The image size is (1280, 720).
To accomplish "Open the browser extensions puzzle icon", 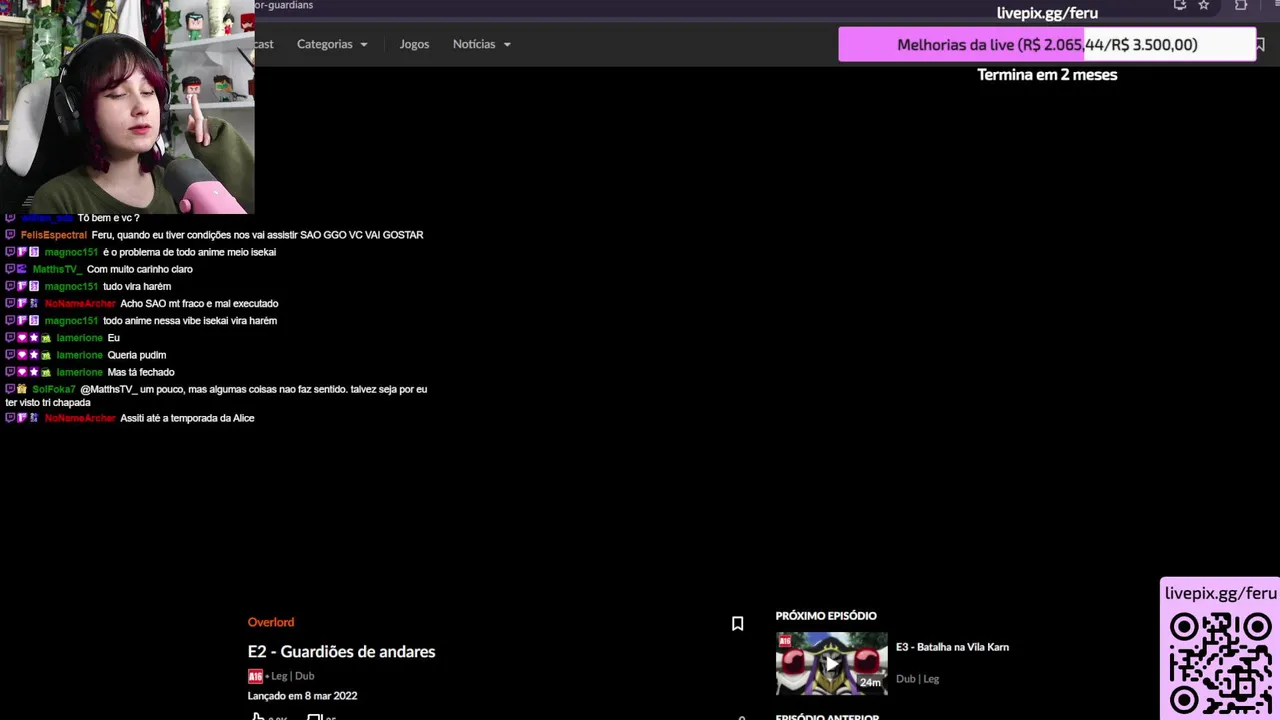I will 1241,5.
